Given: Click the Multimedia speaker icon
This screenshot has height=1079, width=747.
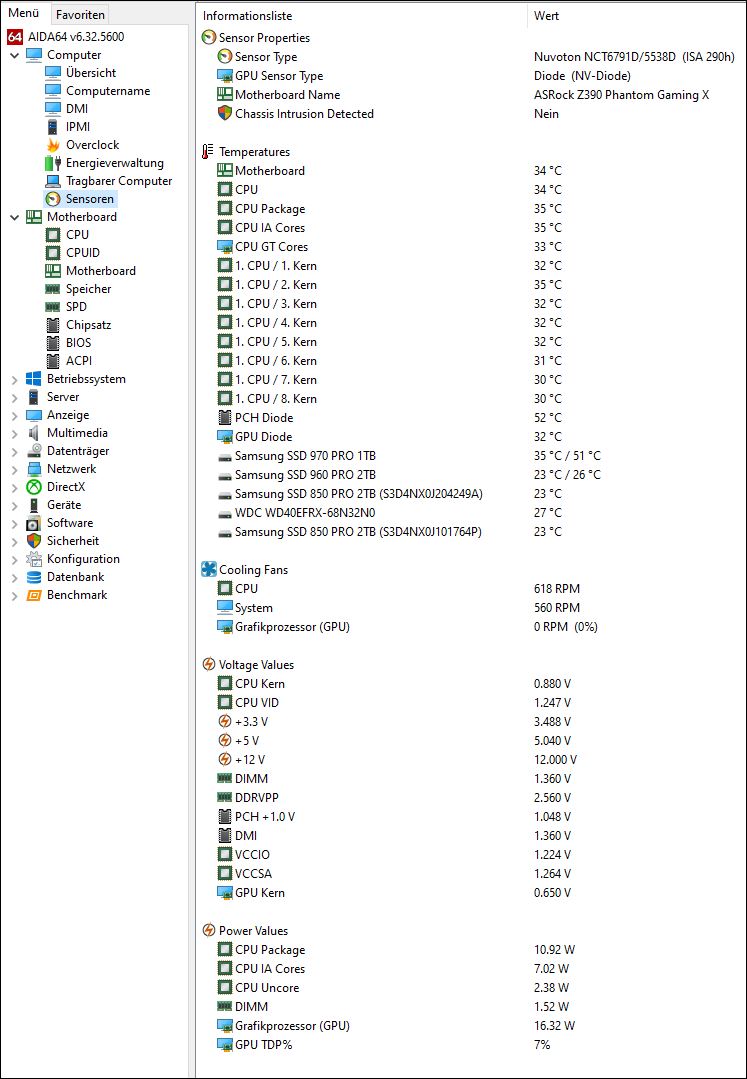Looking at the screenshot, I should click(x=34, y=433).
